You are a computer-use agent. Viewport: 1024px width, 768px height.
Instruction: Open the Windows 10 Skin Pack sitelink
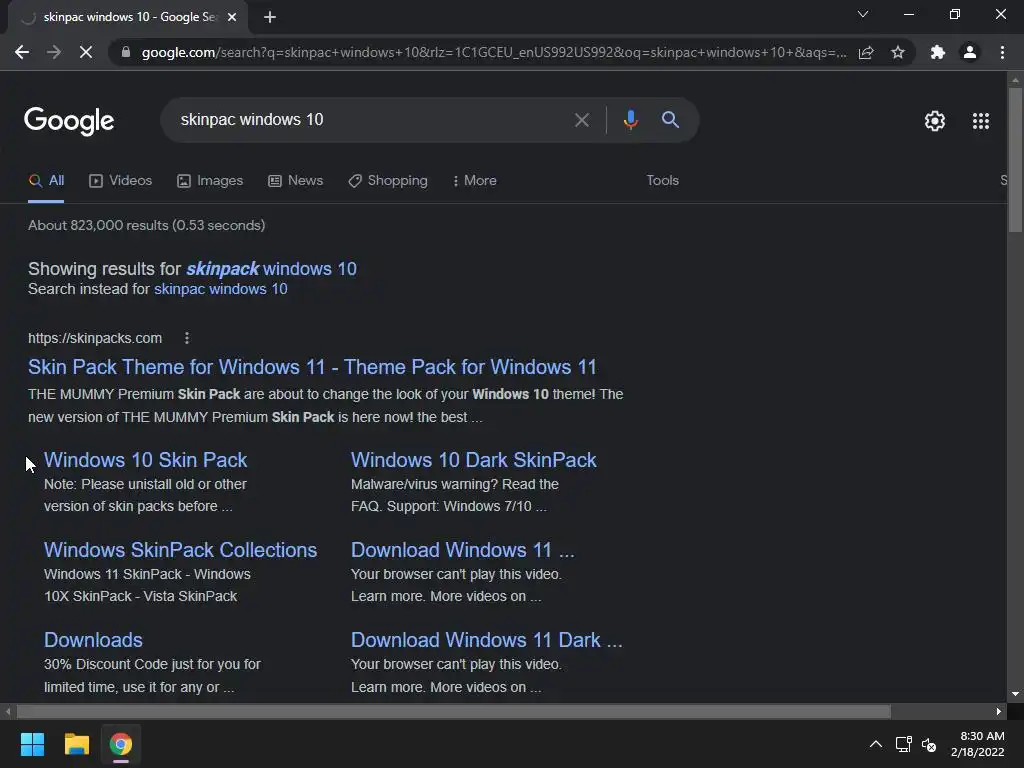pos(146,460)
